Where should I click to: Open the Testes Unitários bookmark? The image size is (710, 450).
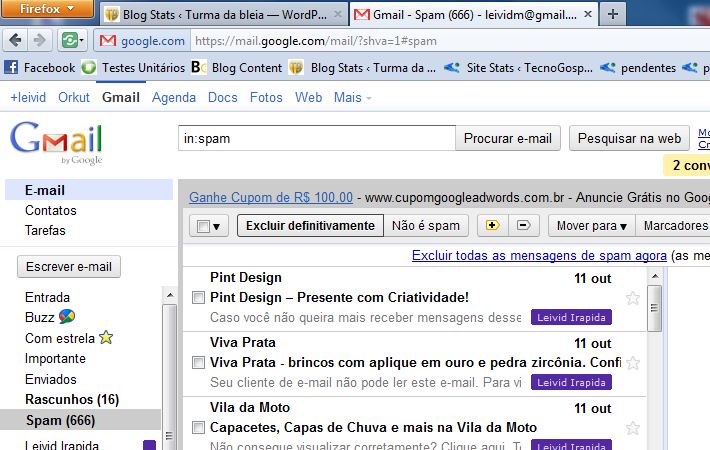click(134, 67)
